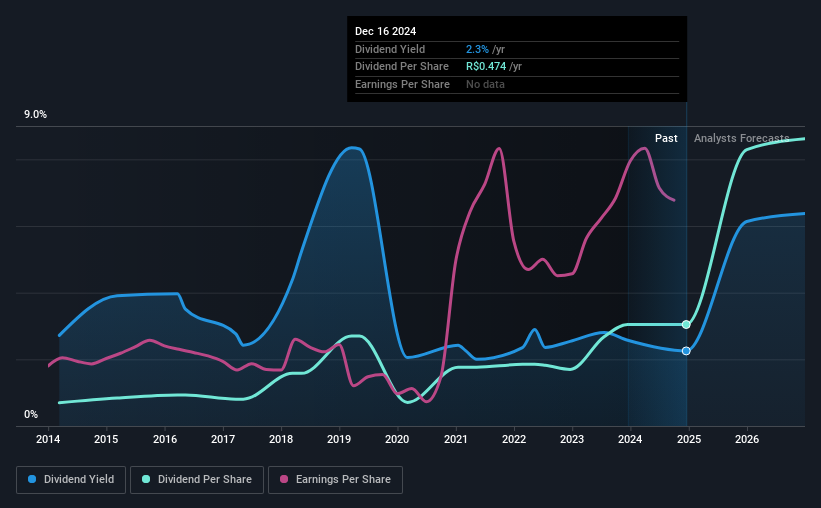Click the tooltip 'Dividend Per Share' row label
The width and height of the screenshot is (821, 508).
[x=402, y=67]
